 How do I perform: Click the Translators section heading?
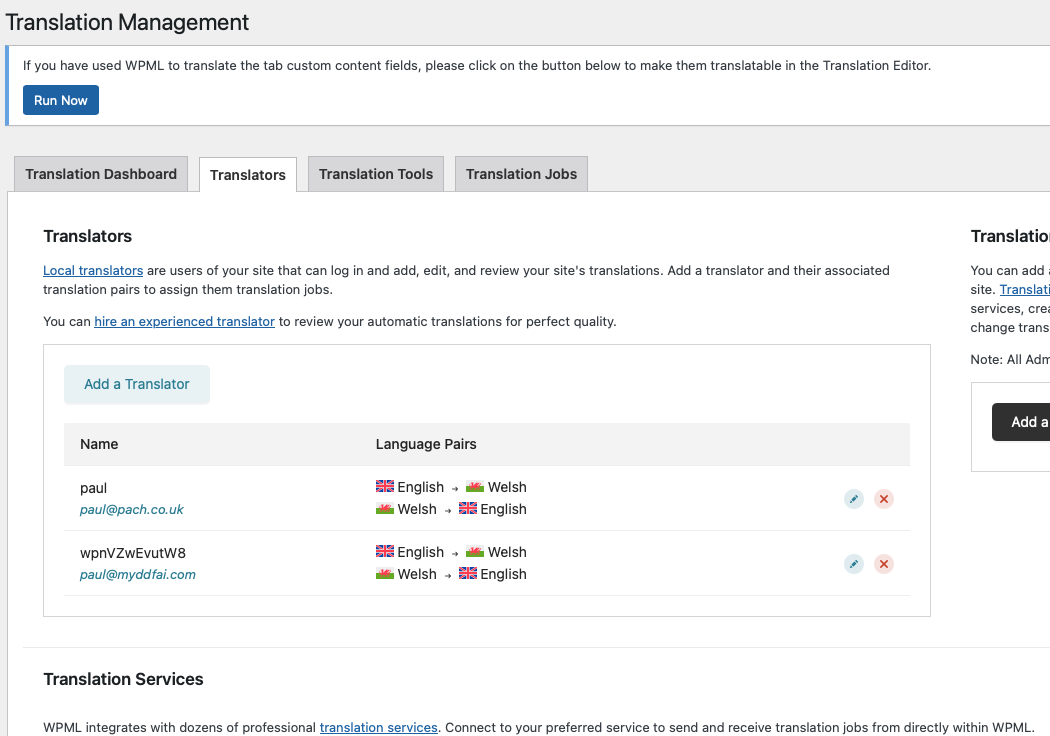(x=88, y=236)
